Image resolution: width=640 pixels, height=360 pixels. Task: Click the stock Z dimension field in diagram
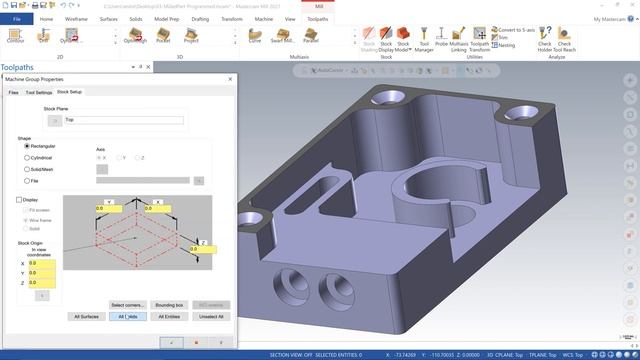(x=203, y=249)
